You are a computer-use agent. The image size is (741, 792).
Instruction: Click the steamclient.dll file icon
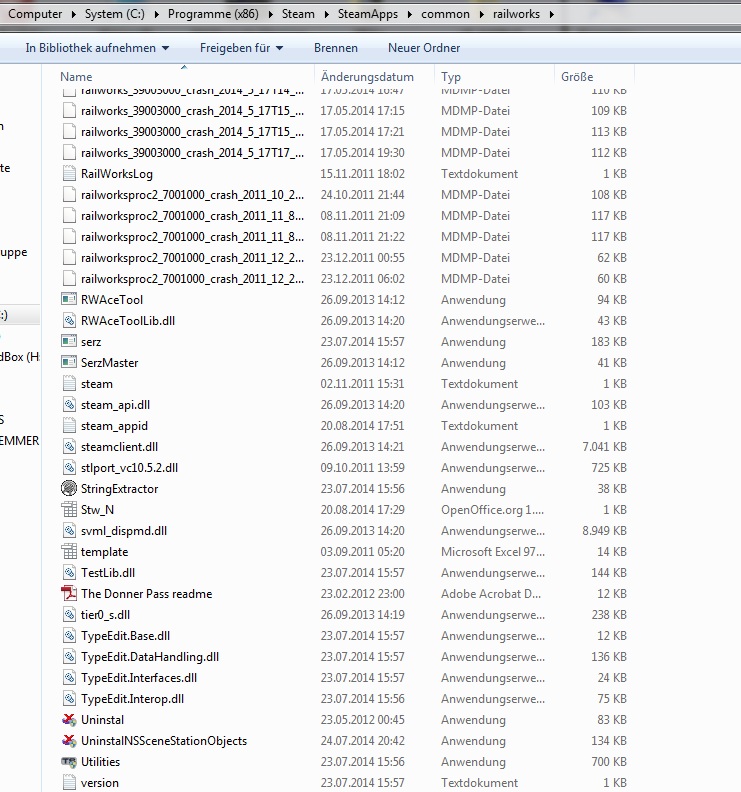(69, 447)
